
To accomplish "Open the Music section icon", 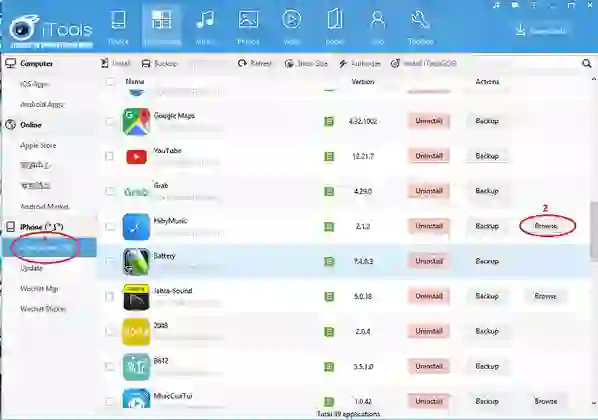I will tap(205, 20).
